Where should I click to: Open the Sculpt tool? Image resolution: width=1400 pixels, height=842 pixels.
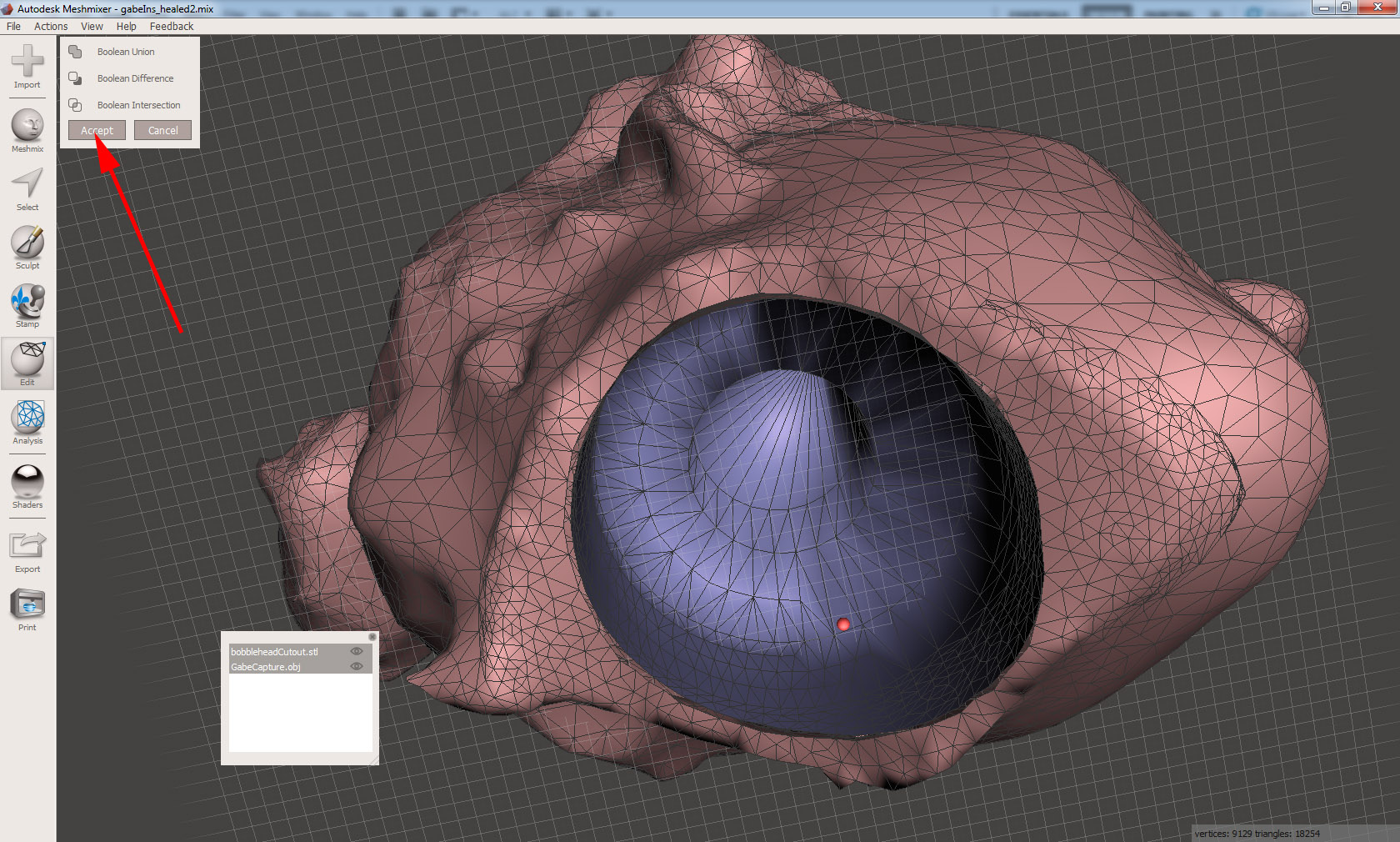(27, 248)
